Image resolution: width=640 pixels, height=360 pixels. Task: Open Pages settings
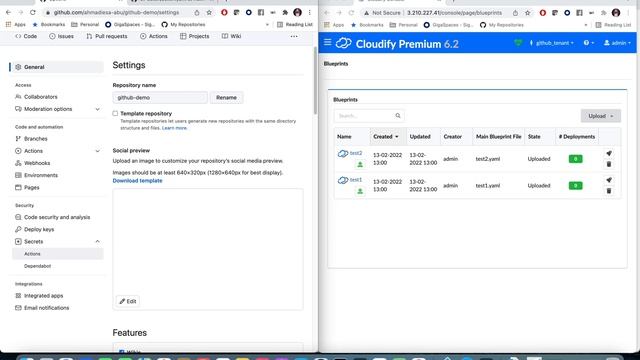pos(31,188)
